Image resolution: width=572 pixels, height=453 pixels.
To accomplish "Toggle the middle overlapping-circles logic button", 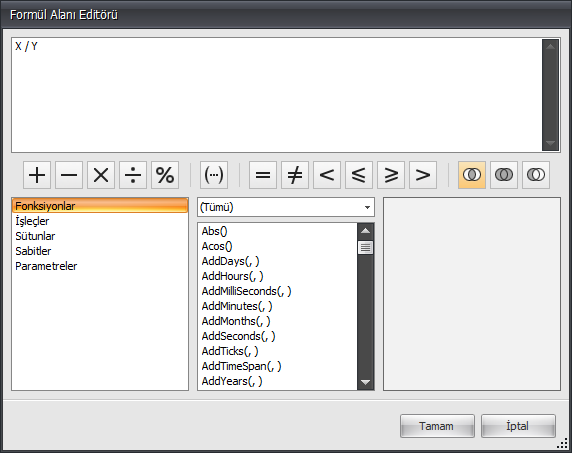I will pos(504,175).
